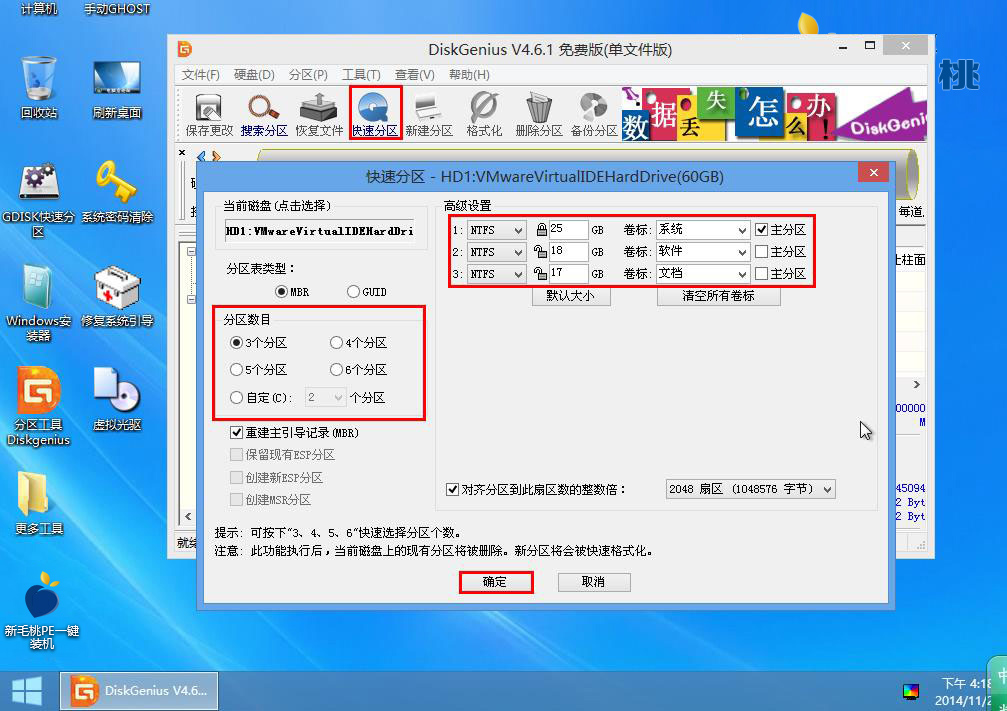Open the Diskgenius partition tool desktop icon

[x=39, y=406]
